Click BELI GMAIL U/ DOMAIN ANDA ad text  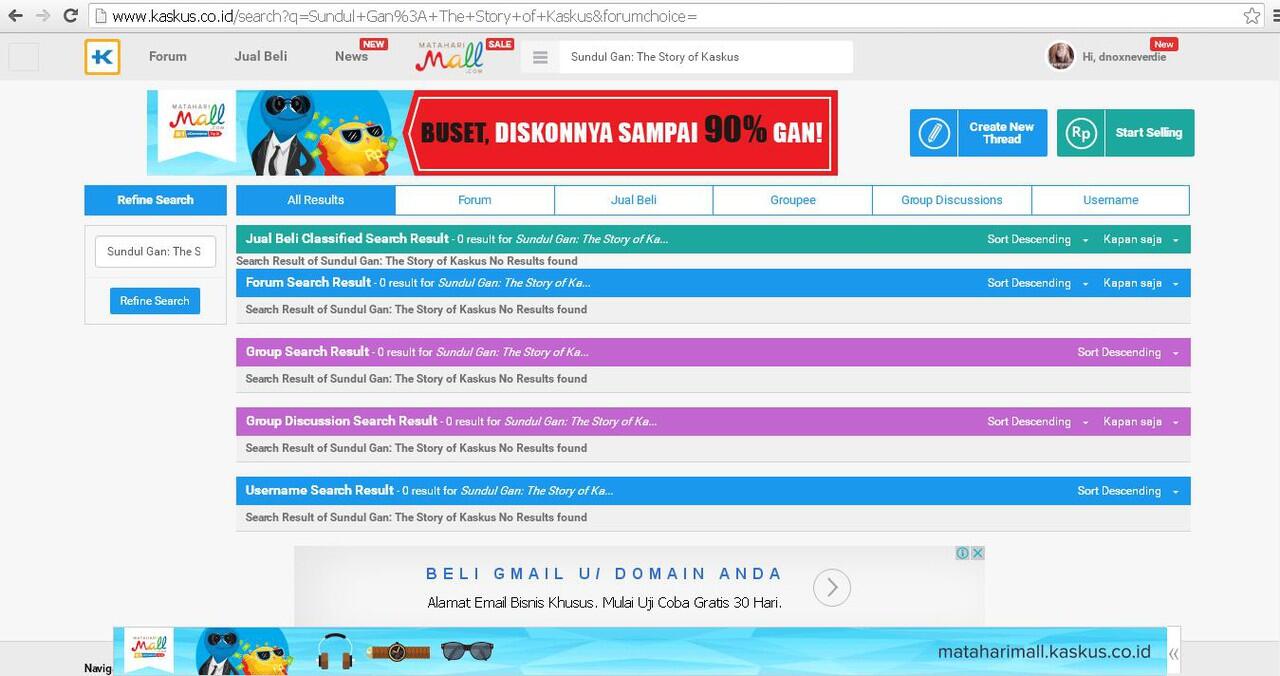pyautogui.click(x=604, y=574)
